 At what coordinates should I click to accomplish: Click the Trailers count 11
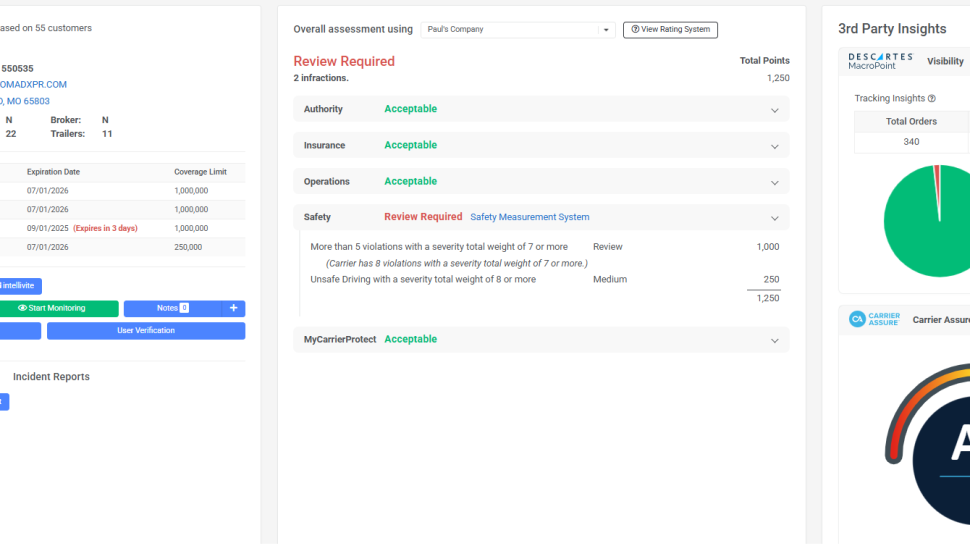coord(107,134)
